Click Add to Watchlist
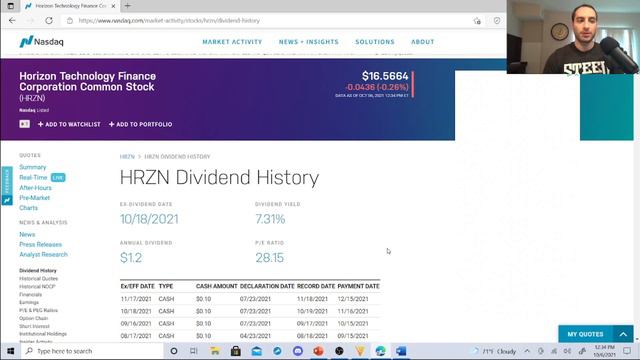The height and width of the screenshot is (360, 640). 69,124
